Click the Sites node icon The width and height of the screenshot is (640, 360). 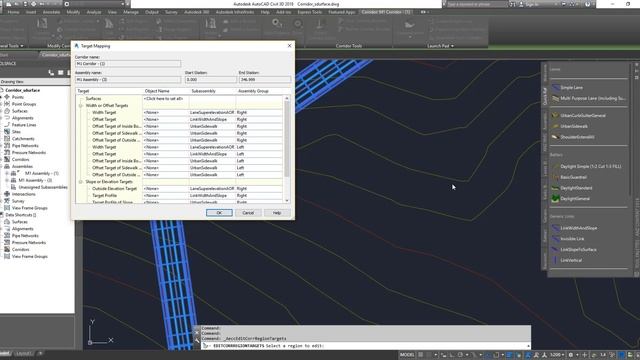pyautogui.click(x=7, y=132)
